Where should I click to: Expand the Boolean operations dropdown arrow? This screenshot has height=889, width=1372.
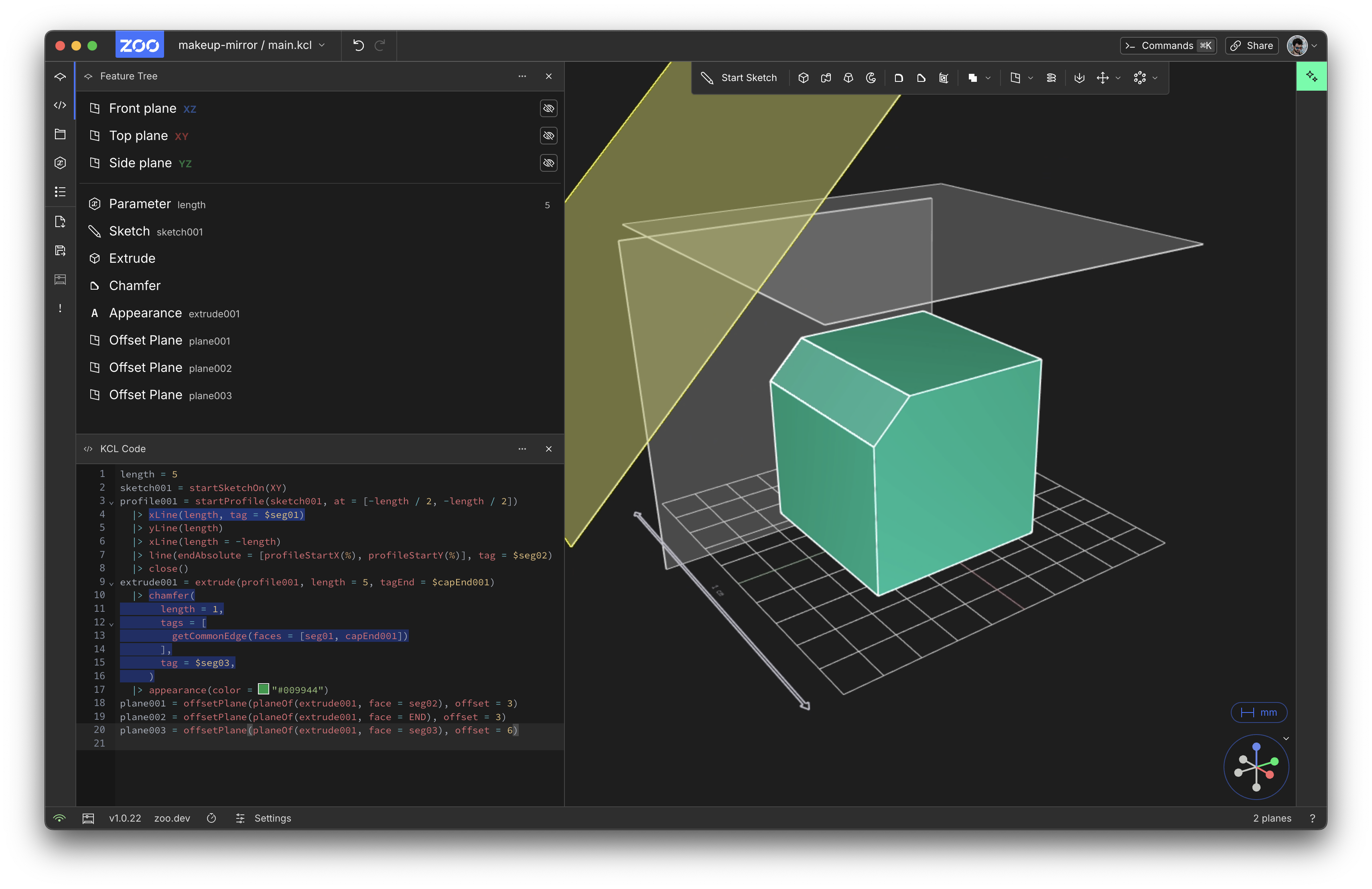(x=988, y=78)
